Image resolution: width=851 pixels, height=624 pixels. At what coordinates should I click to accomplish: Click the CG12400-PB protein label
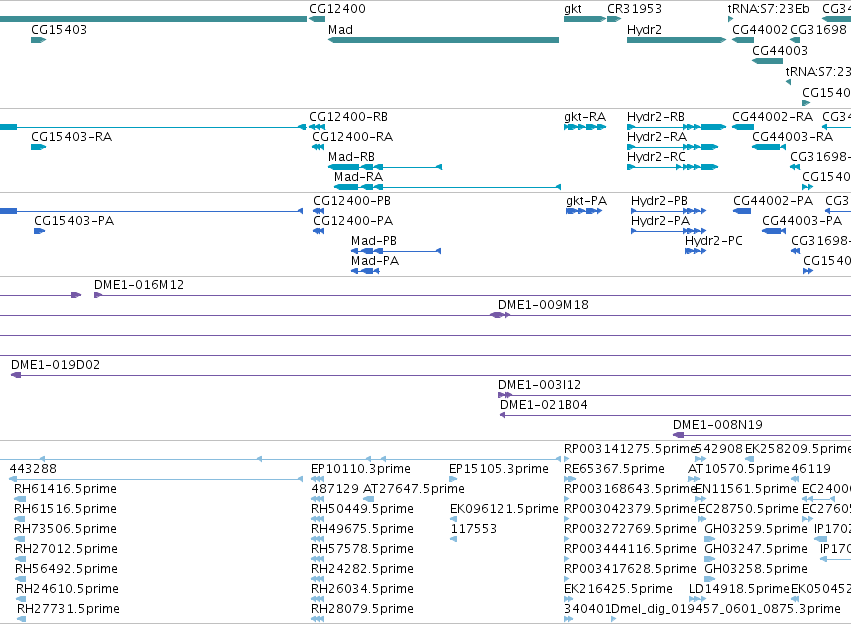point(352,201)
